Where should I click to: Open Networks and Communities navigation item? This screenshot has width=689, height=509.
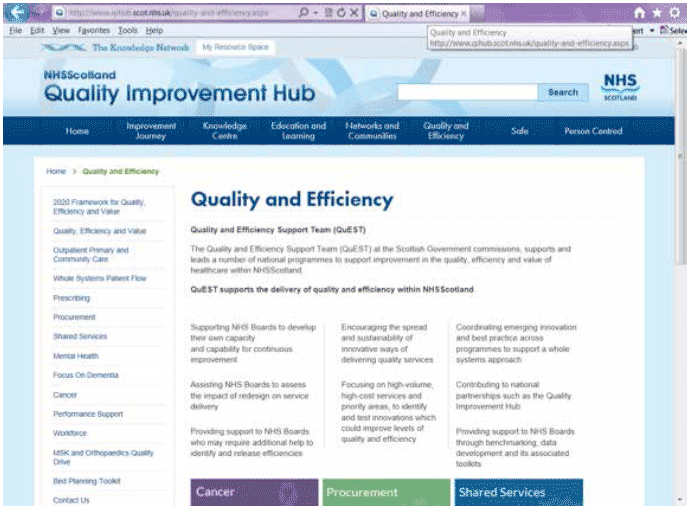pos(372,131)
